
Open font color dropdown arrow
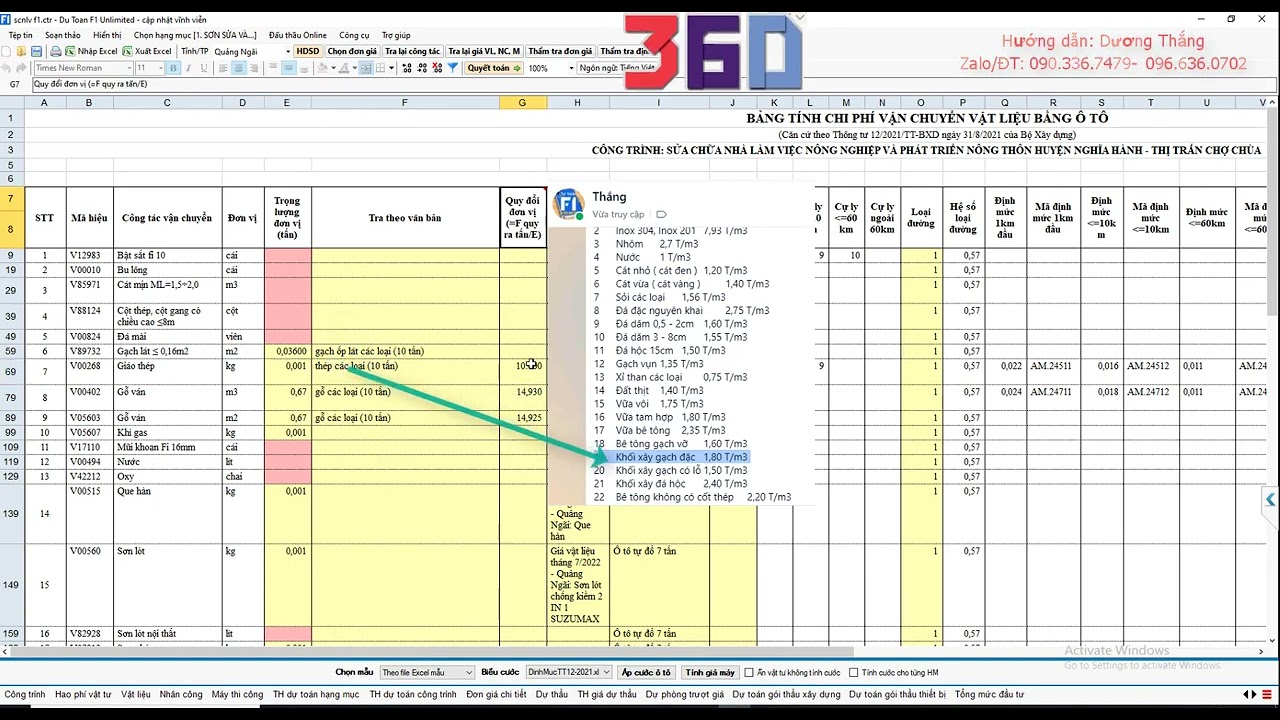click(355, 68)
